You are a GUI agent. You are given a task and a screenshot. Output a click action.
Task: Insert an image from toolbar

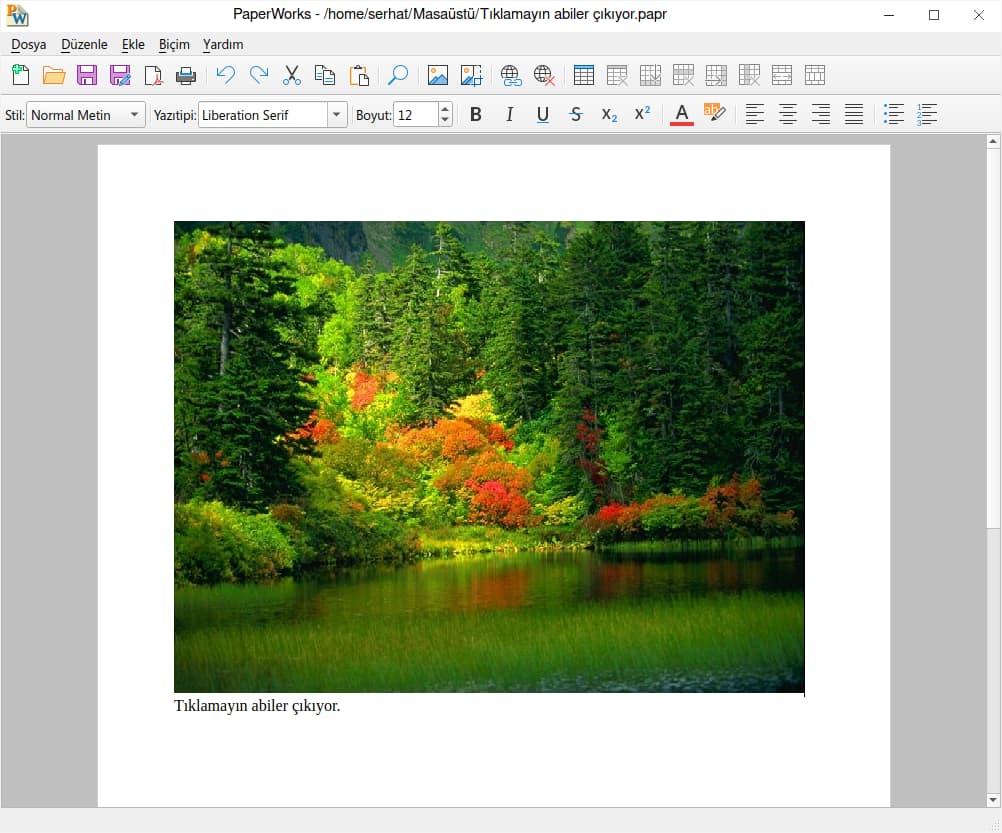438,75
